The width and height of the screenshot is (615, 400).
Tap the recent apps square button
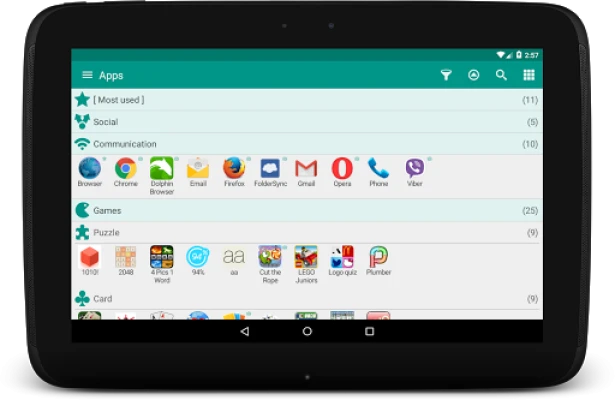point(369,331)
